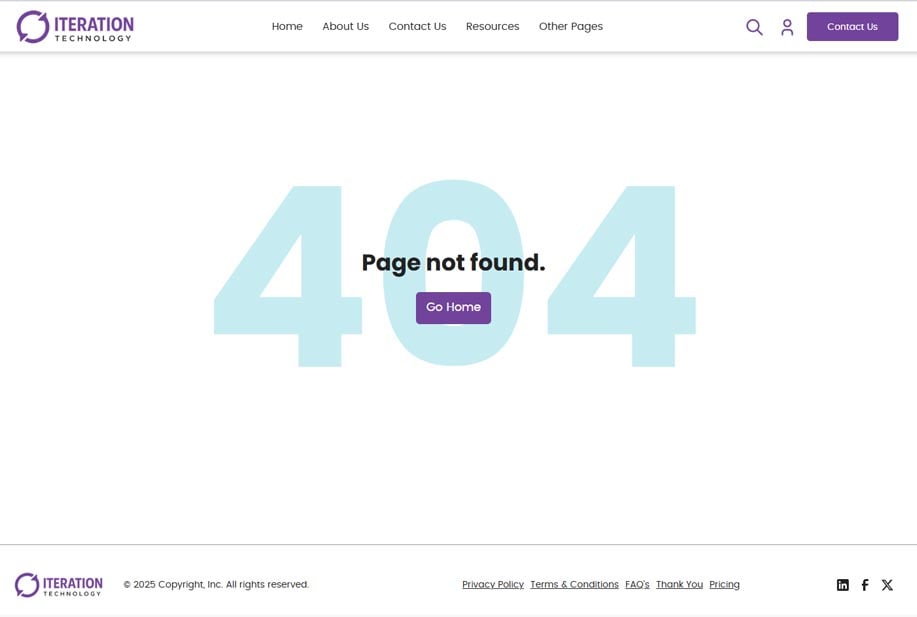The image size is (917, 617).
Task: Open the Resources menu item
Action: tap(492, 26)
